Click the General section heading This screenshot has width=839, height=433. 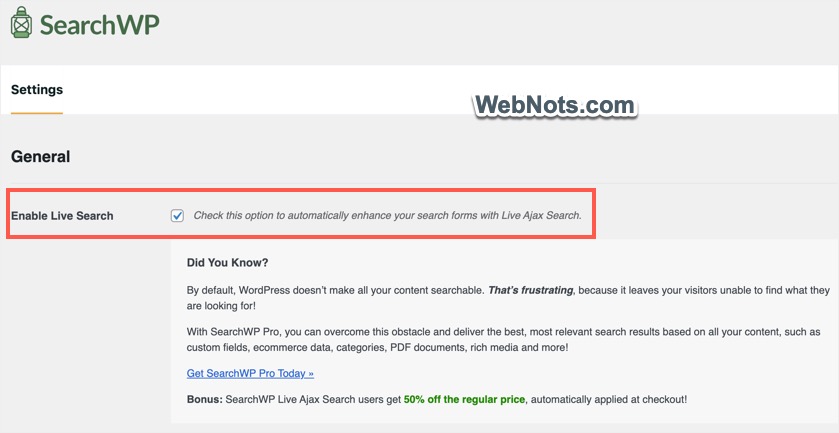click(x=40, y=157)
